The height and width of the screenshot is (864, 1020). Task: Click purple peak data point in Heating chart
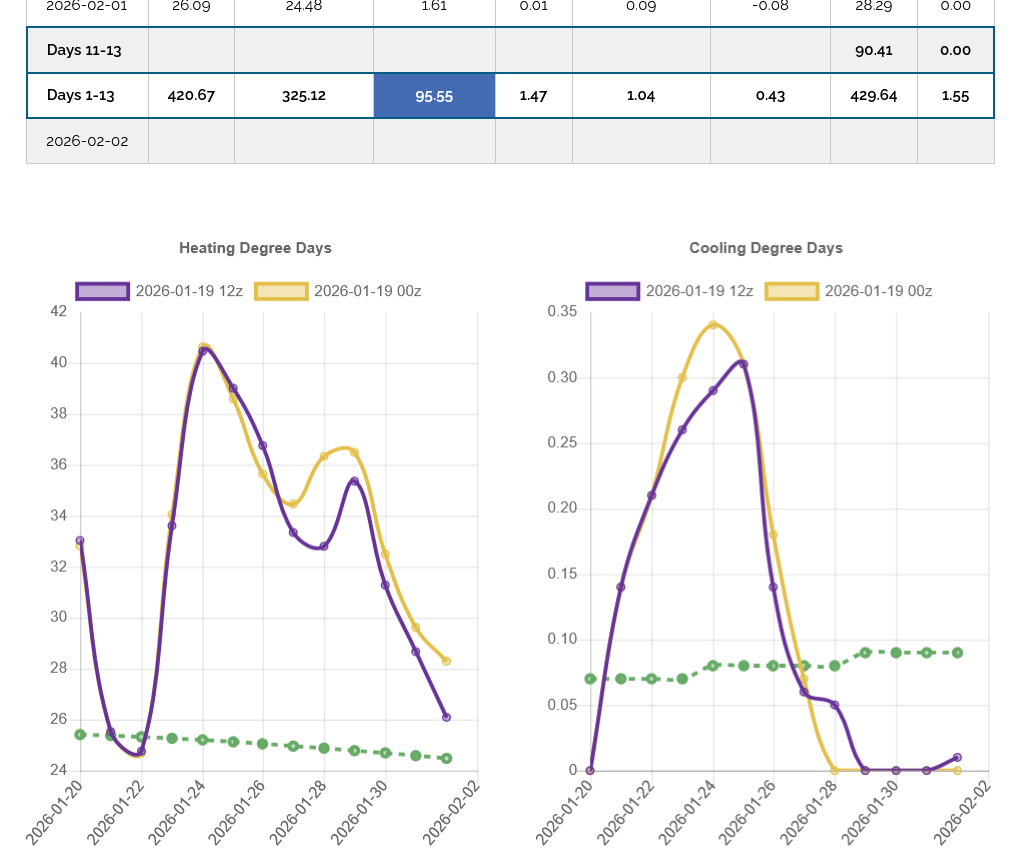(203, 351)
